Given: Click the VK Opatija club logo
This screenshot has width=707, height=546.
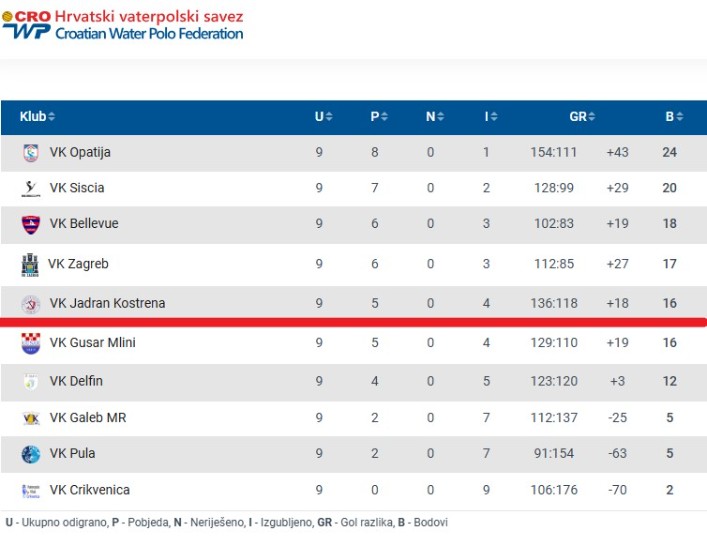Looking at the screenshot, I should tap(31, 153).
